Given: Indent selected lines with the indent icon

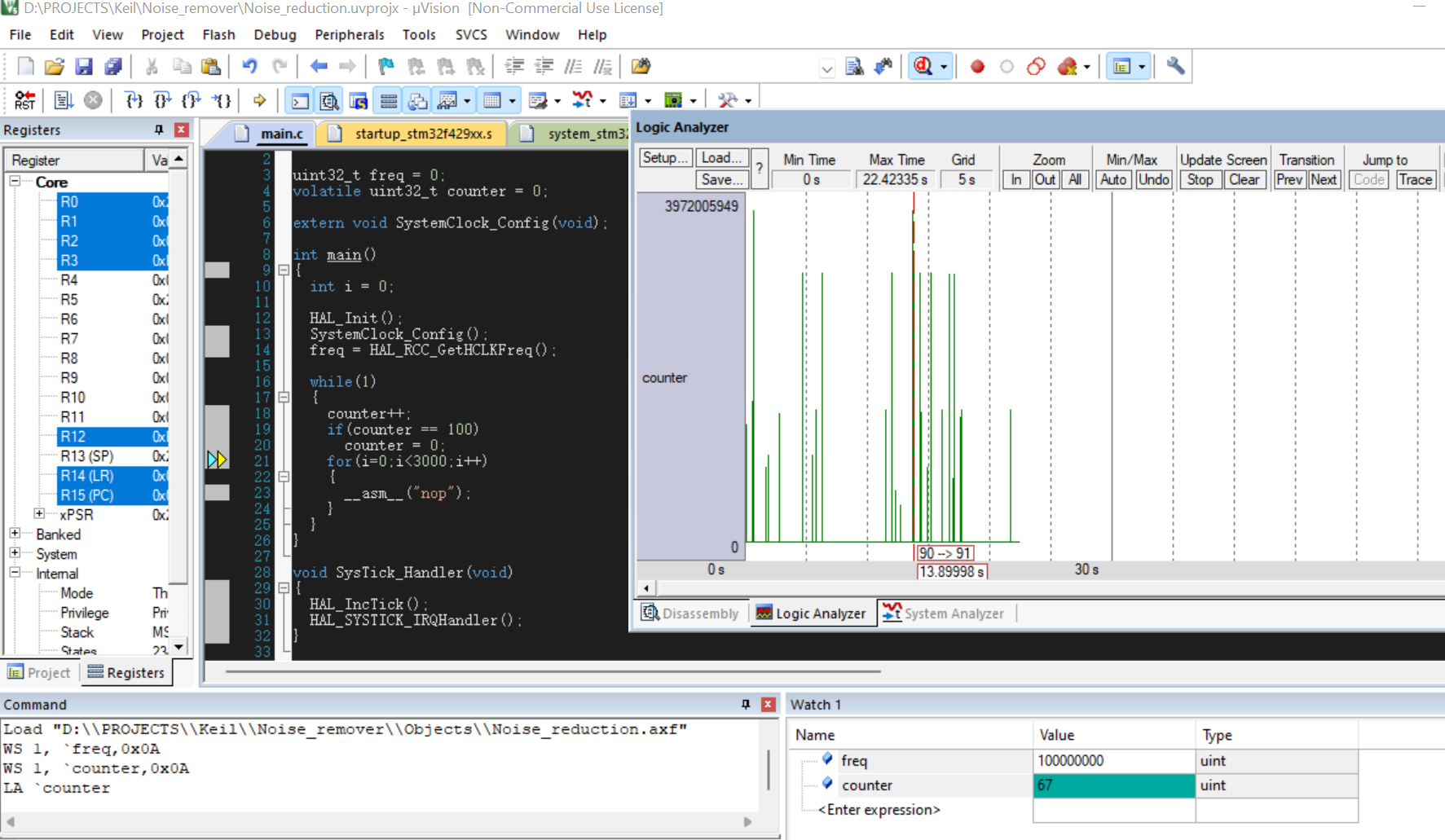Looking at the screenshot, I should coord(514,66).
